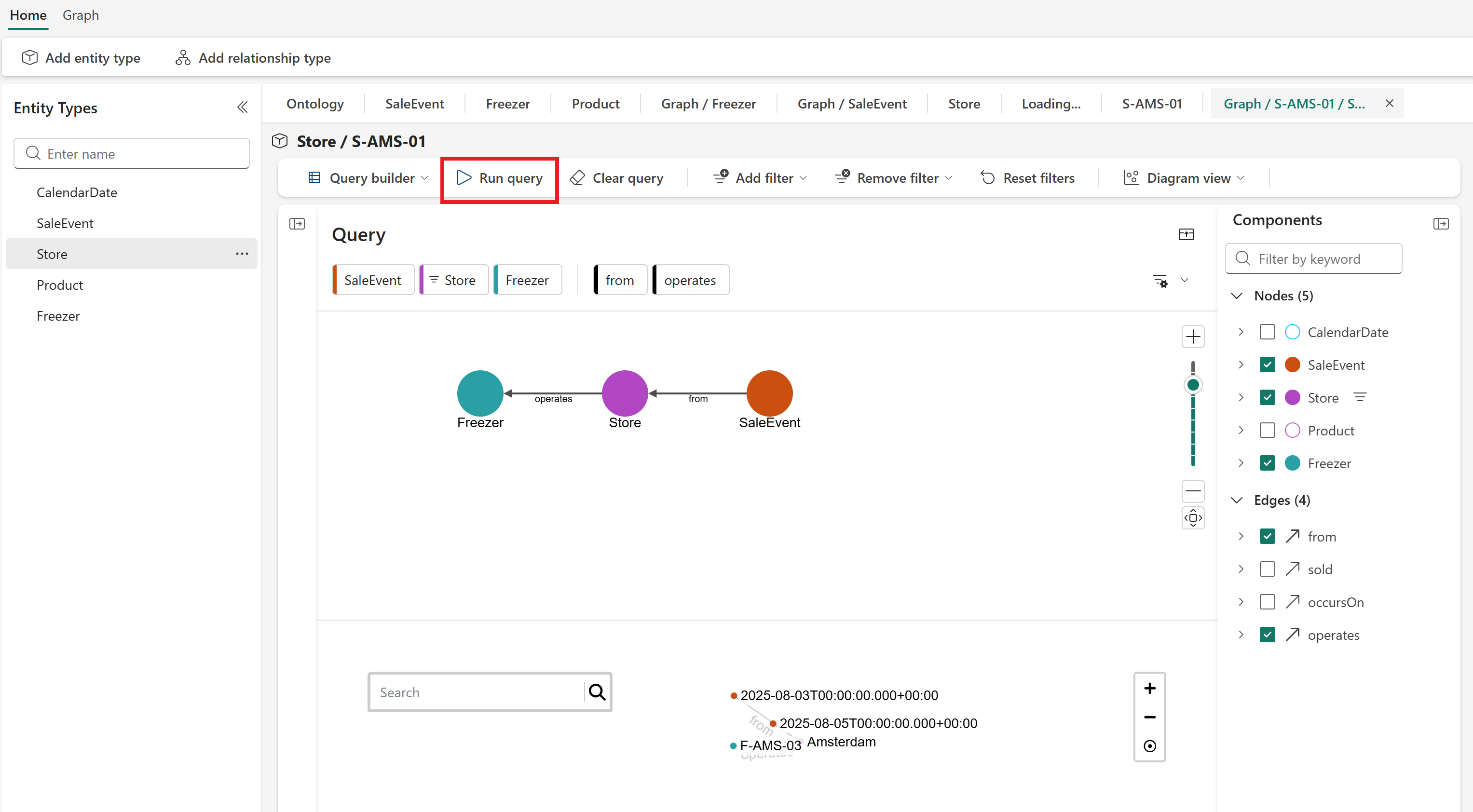The width and height of the screenshot is (1473, 812).
Task: Enable the CalendarDate node checkbox
Action: click(x=1267, y=332)
